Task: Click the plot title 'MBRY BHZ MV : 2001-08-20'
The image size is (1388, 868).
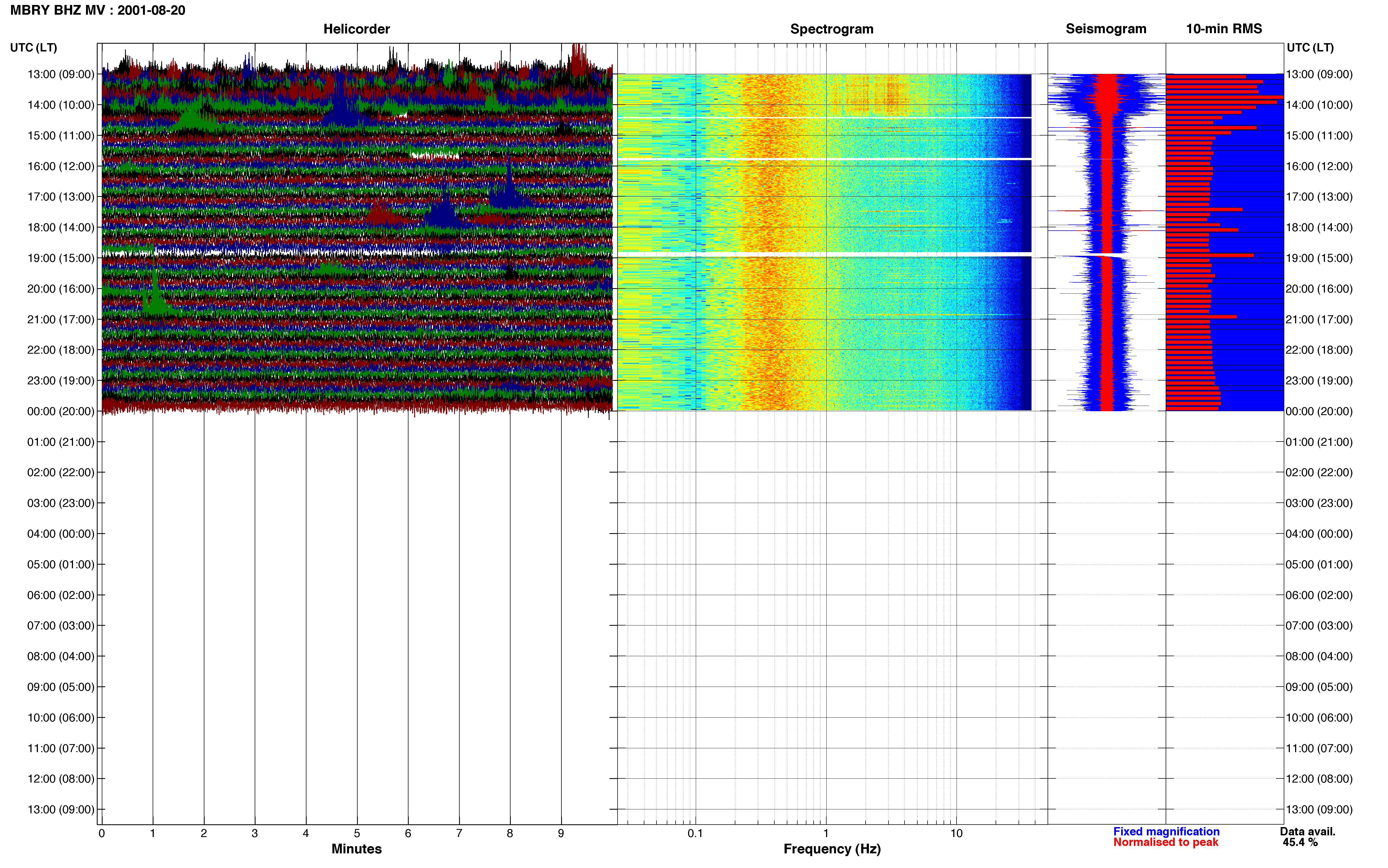Action: [98, 10]
